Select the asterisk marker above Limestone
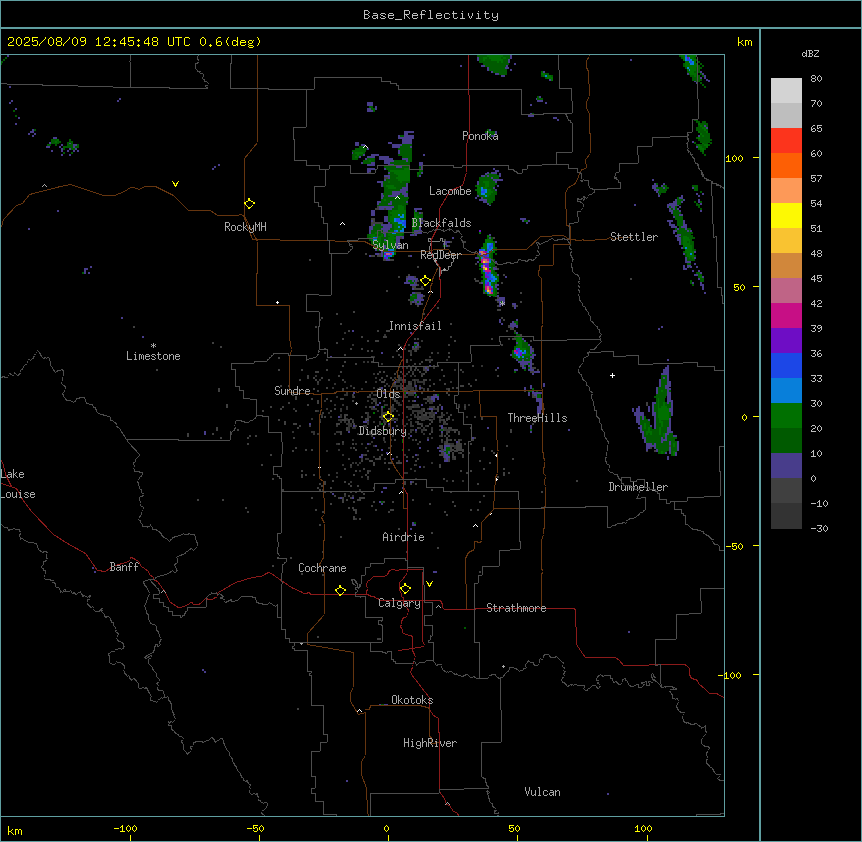 (x=153, y=346)
